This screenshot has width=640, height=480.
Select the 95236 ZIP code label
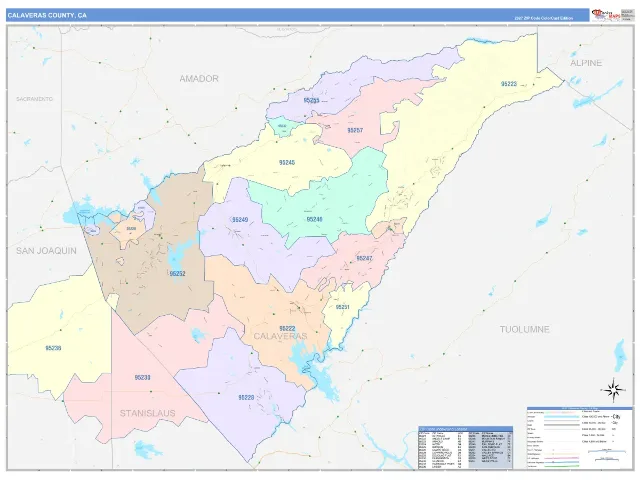click(x=53, y=348)
